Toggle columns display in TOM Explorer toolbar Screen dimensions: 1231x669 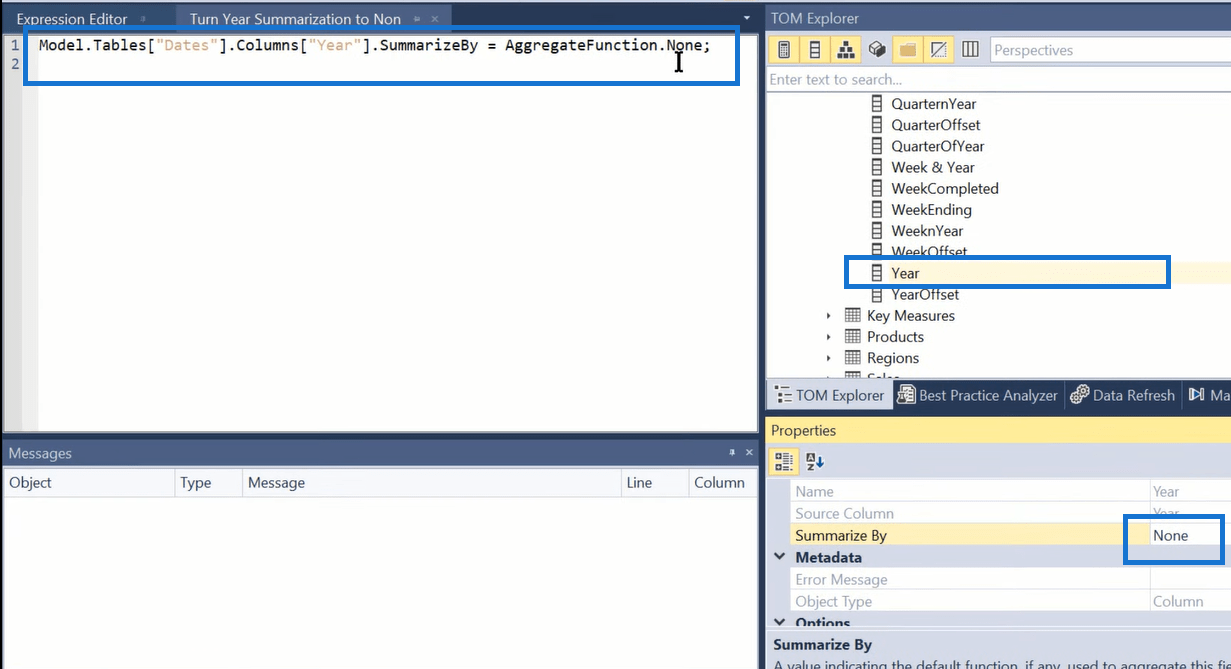coord(815,50)
